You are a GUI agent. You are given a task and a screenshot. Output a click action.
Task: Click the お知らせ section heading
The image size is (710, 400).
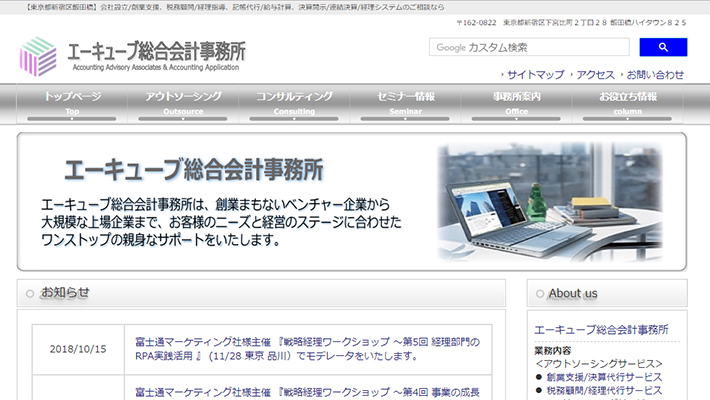[x=65, y=293]
